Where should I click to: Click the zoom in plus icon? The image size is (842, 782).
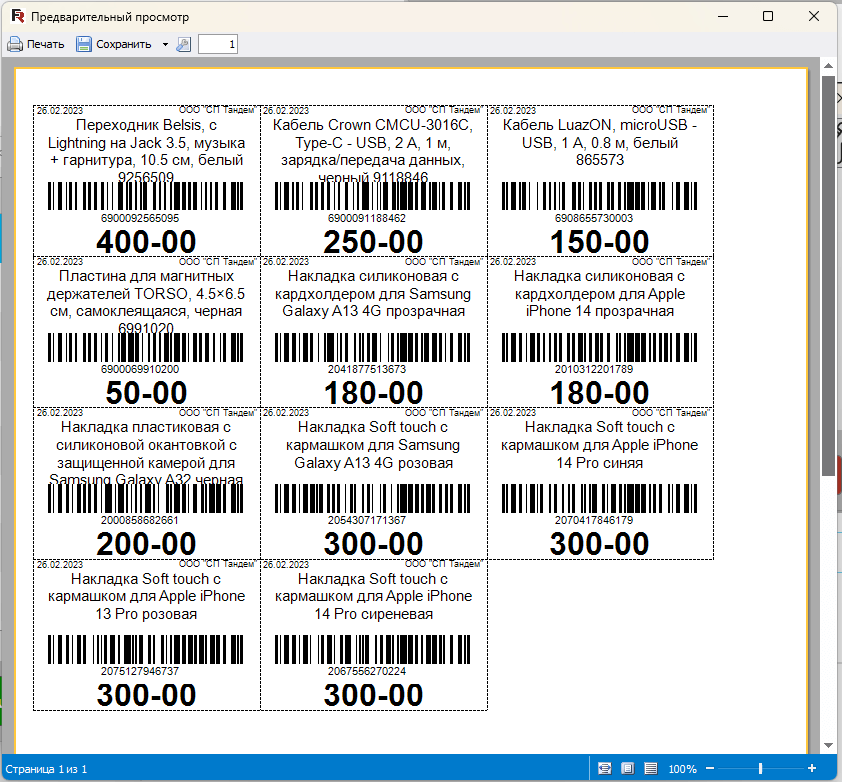[x=811, y=769]
